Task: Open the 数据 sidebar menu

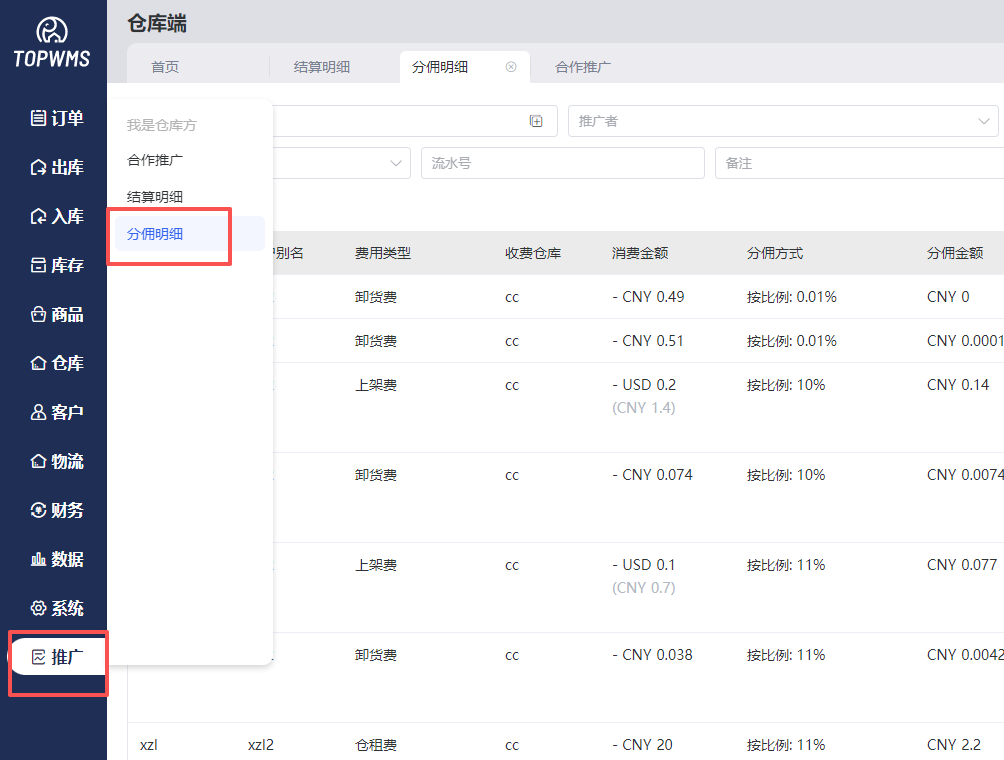Action: click(x=56, y=559)
